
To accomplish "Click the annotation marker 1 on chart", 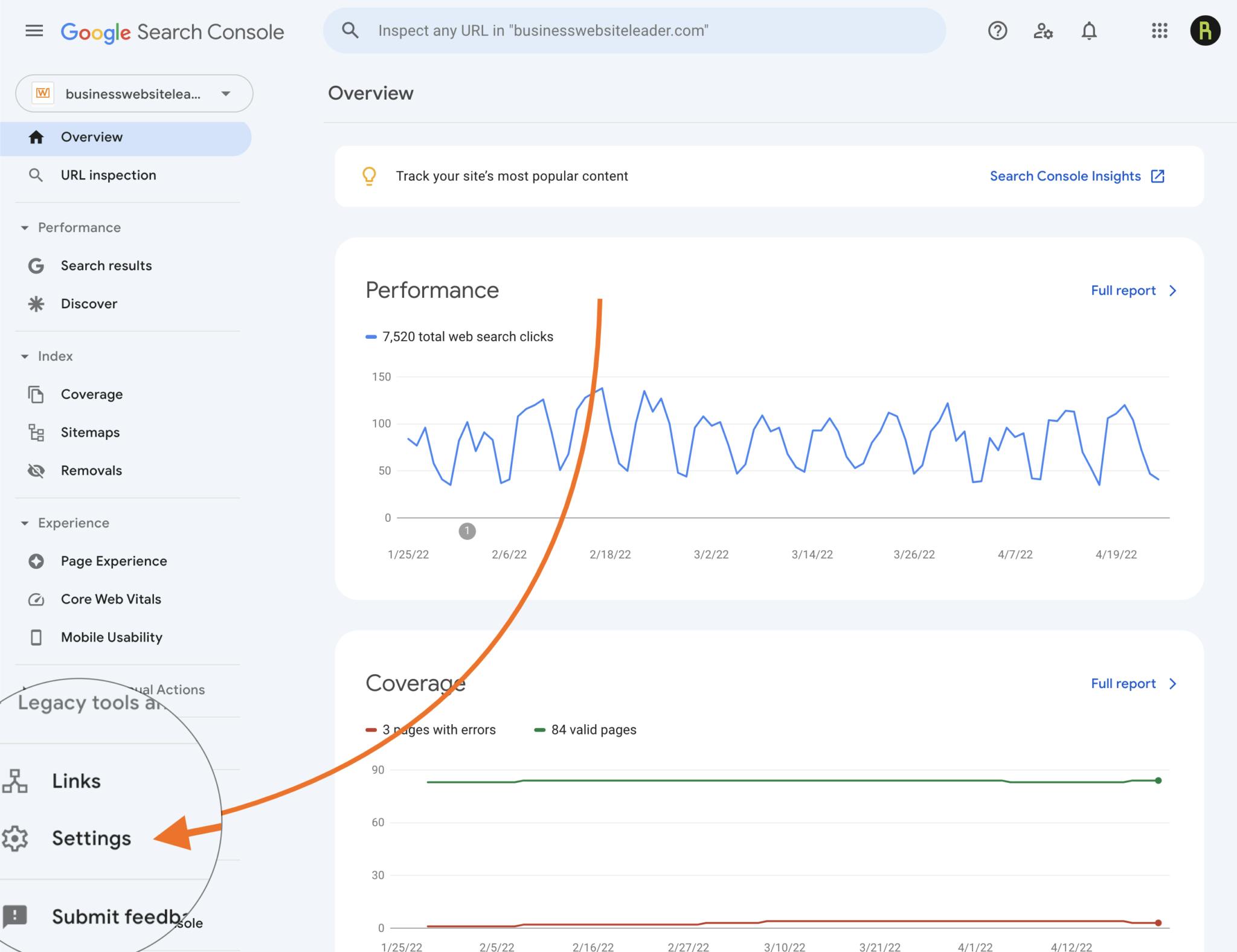I will (467, 532).
